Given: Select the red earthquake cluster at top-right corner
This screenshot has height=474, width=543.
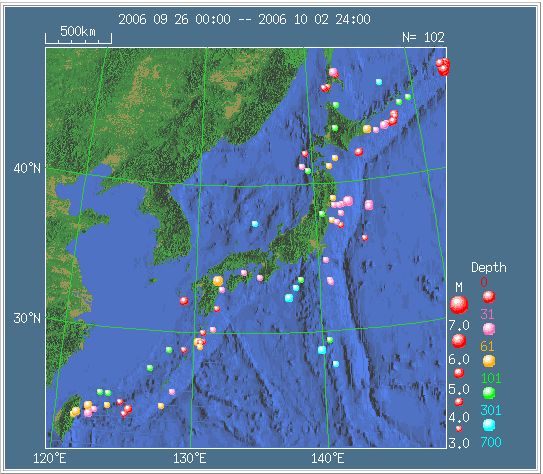Looking at the screenshot, I should 443,66.
